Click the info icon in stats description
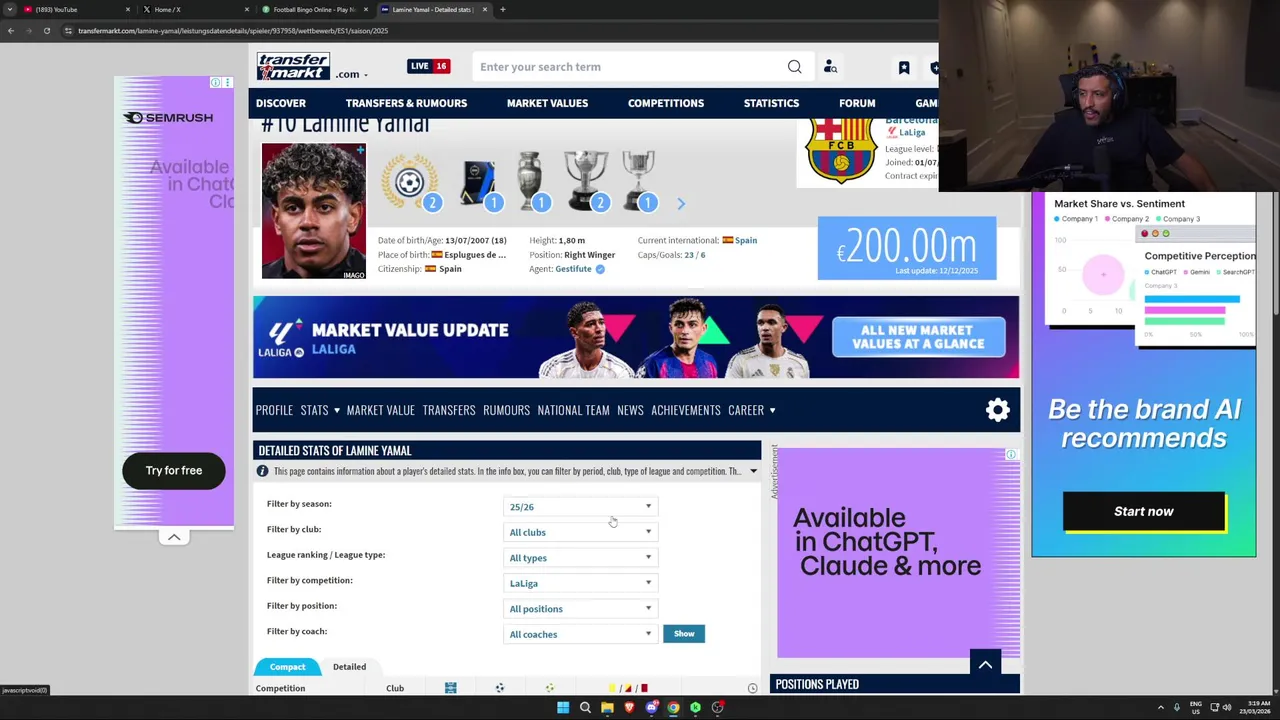 262,471
